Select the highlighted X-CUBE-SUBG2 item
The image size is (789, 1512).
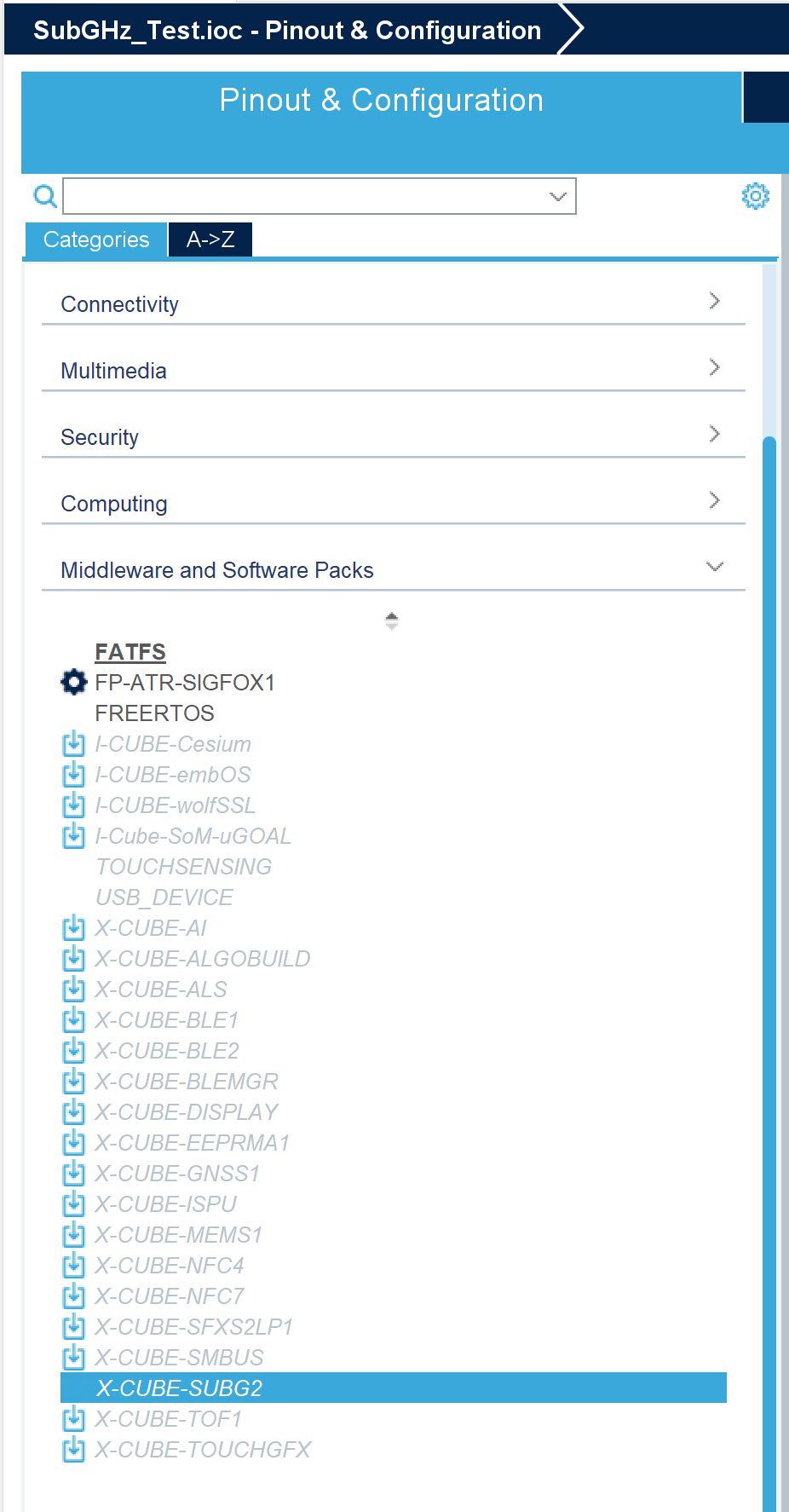394,1388
